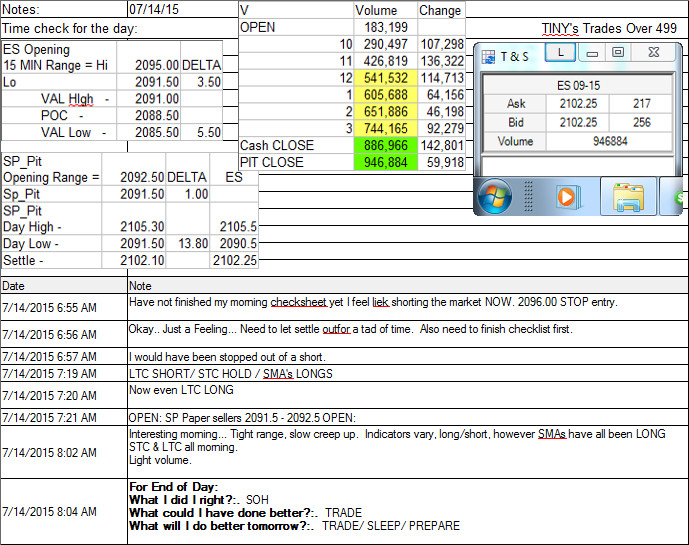This screenshot has height=545, width=689.
Task: Click the Change column header
Action: click(442, 10)
